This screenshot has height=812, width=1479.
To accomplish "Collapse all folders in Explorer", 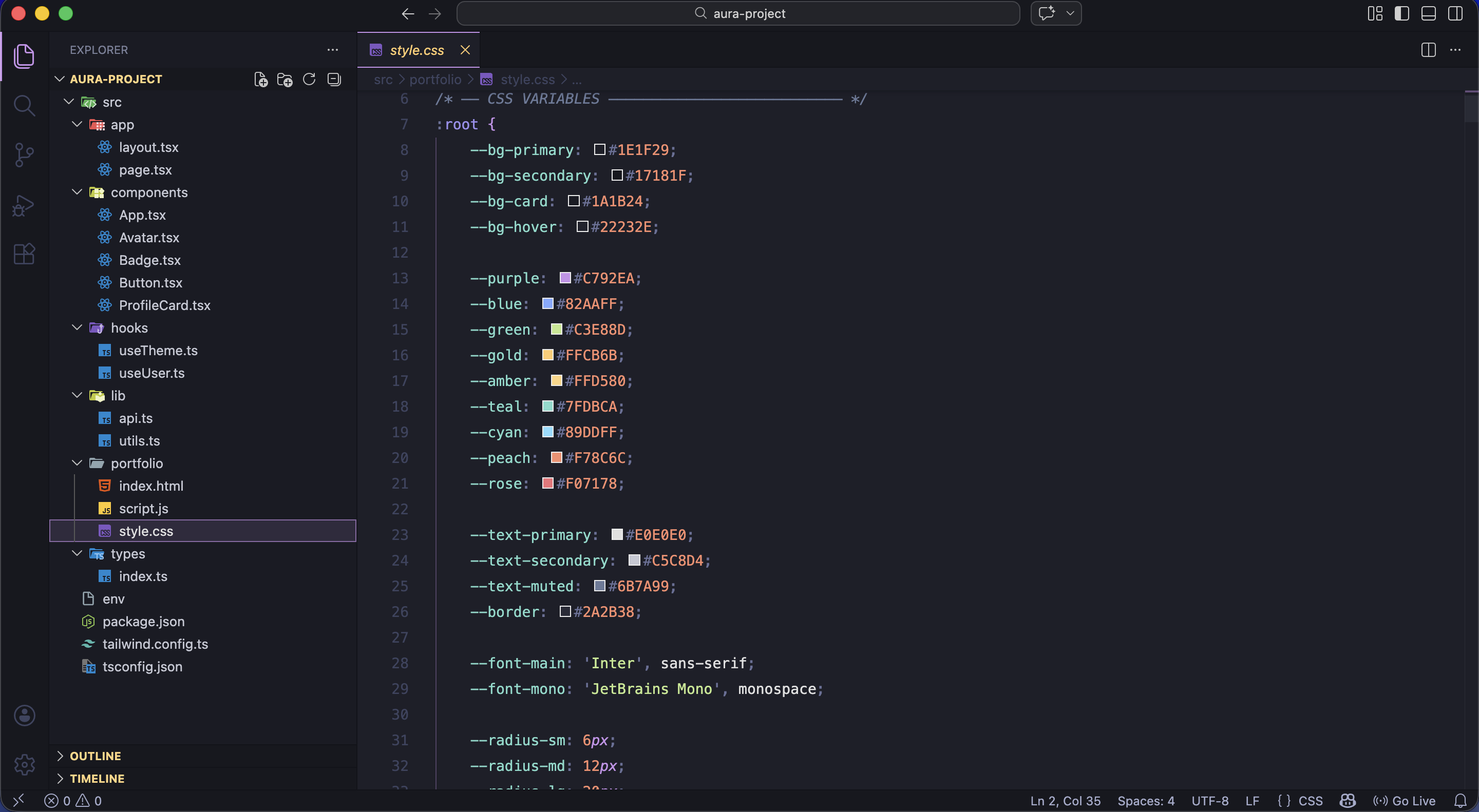I will tap(334, 79).
